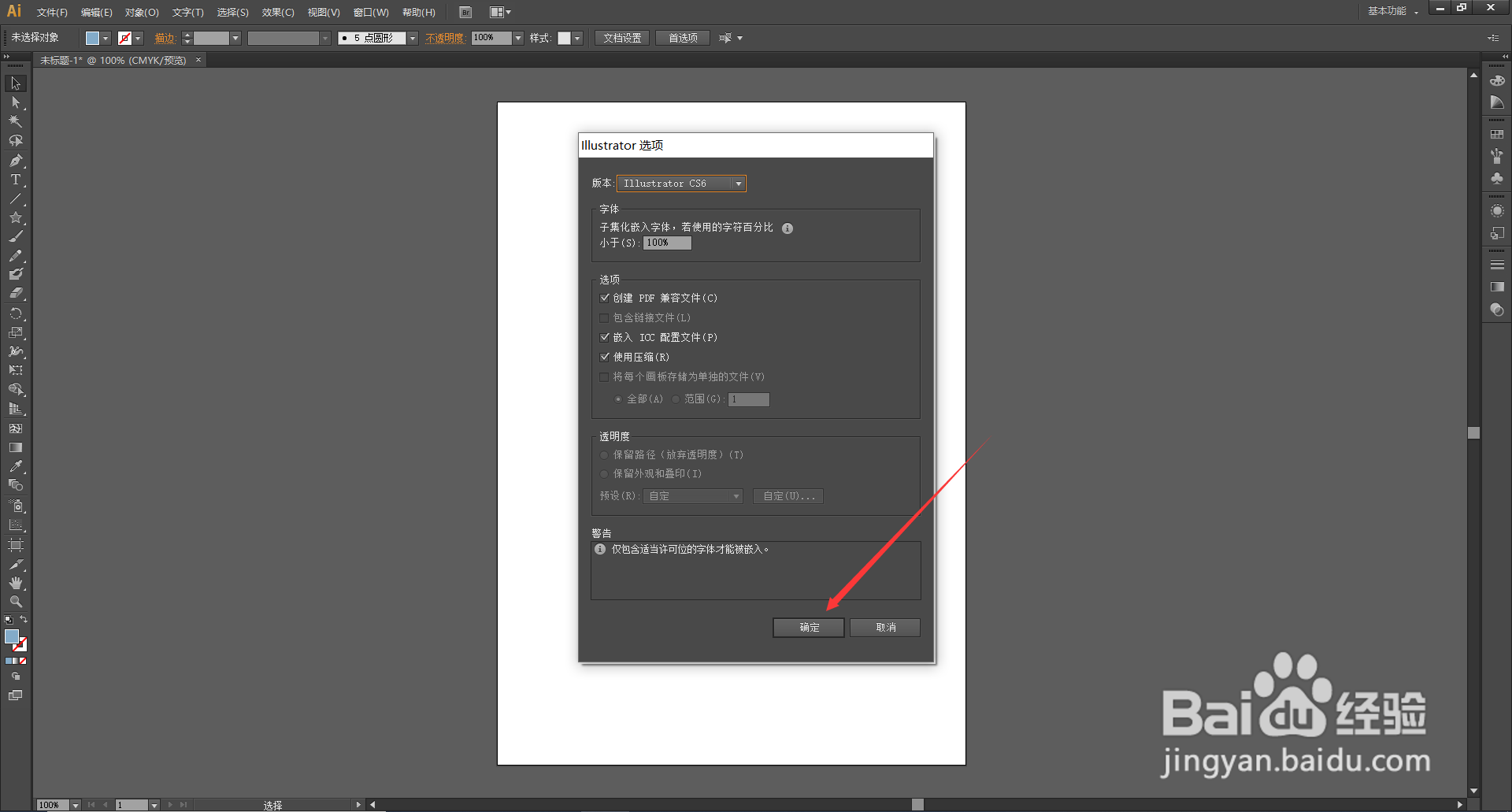Select the Scale tool

(16, 332)
